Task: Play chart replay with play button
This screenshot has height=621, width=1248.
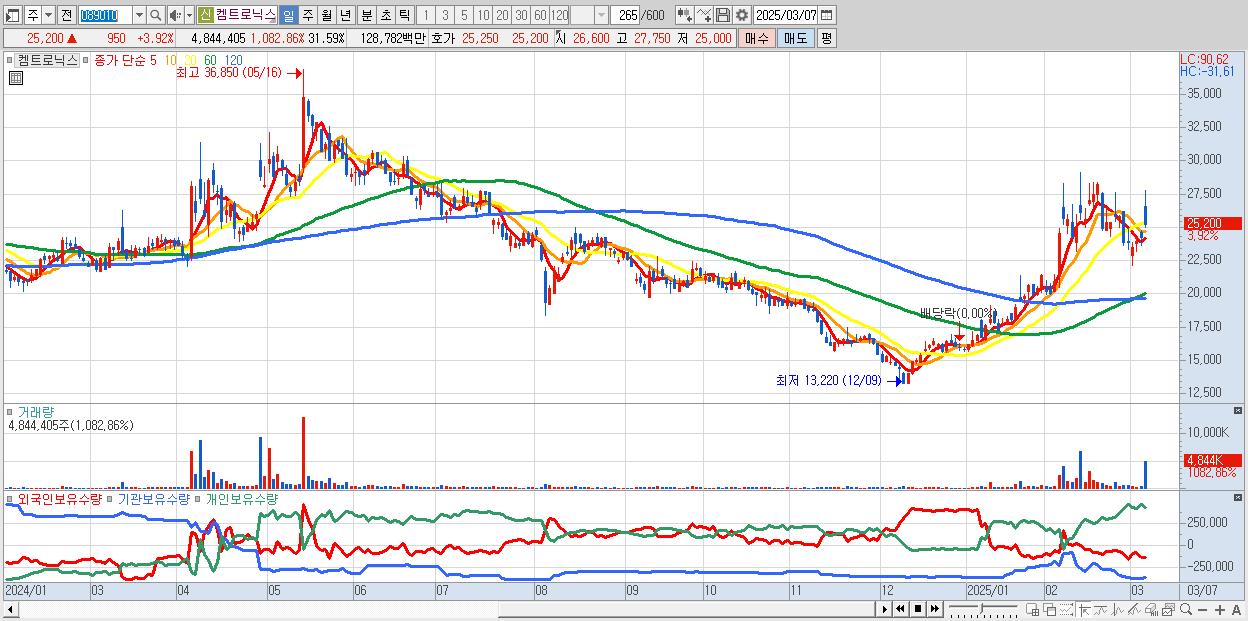Action: click(x=885, y=608)
